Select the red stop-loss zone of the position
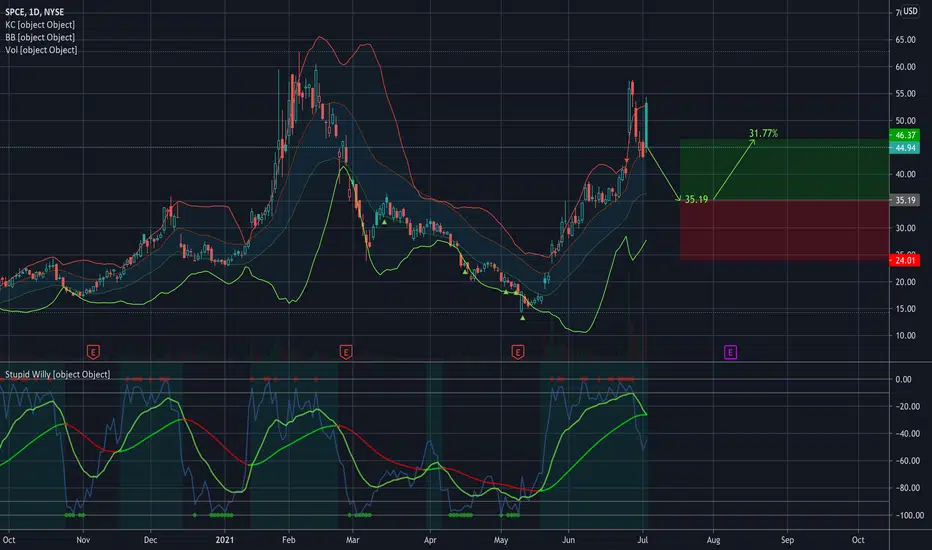The width and height of the screenshot is (932, 550). tap(785, 230)
